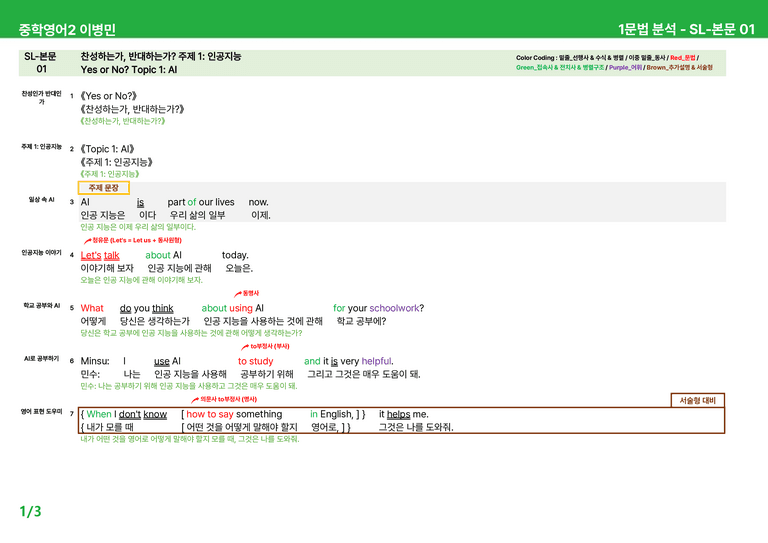This screenshot has width=768, height=543.
Task: Click the speaker name 'Minsu:'
Action: click(x=95, y=361)
